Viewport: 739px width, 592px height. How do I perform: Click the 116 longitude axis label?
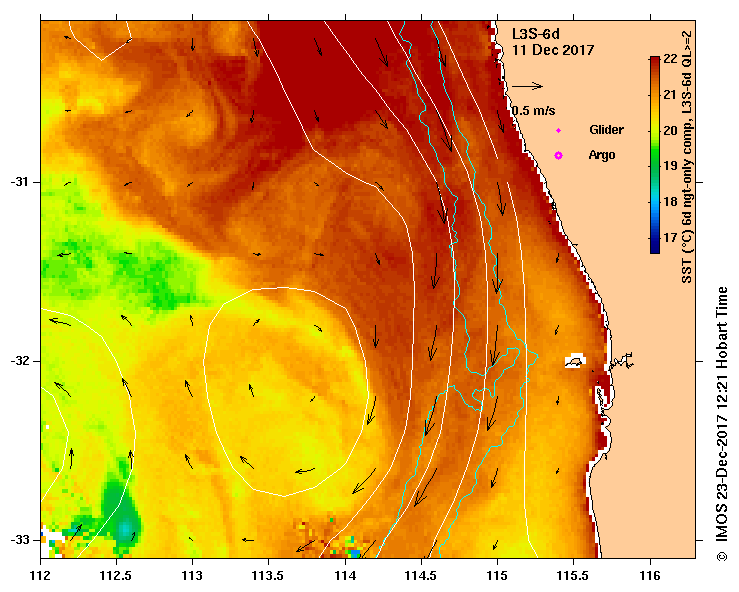pos(650,576)
